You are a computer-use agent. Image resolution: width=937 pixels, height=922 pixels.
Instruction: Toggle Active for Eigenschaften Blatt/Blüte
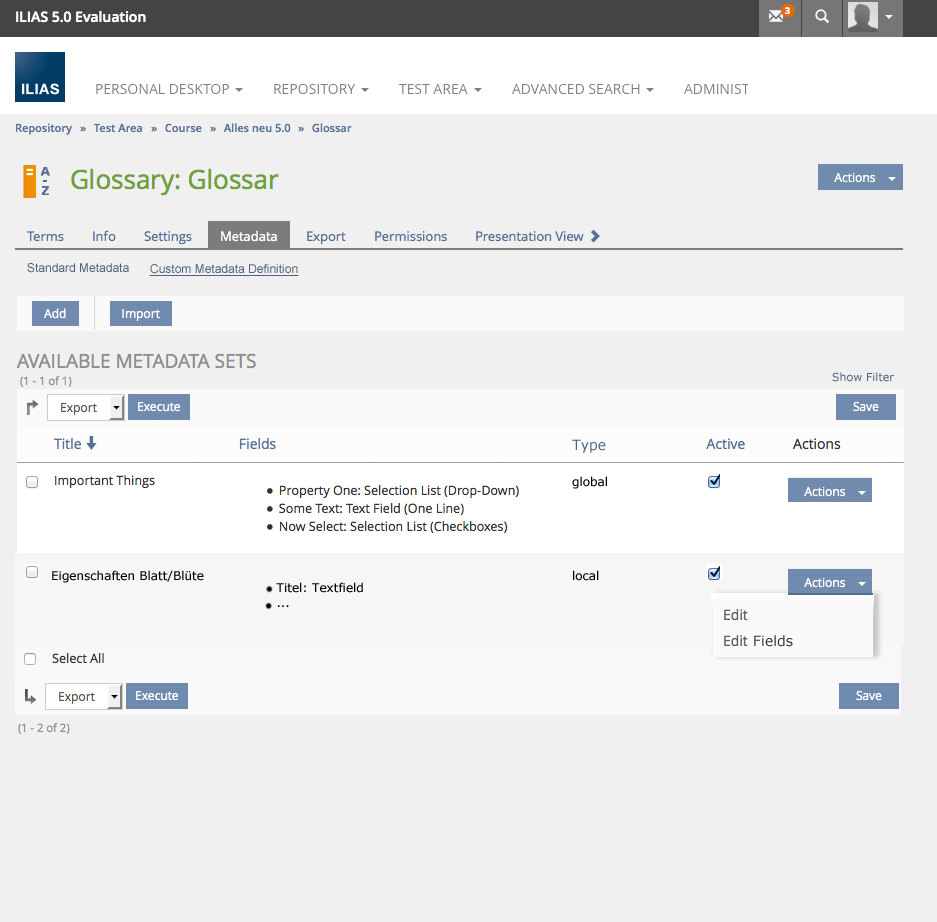click(714, 573)
